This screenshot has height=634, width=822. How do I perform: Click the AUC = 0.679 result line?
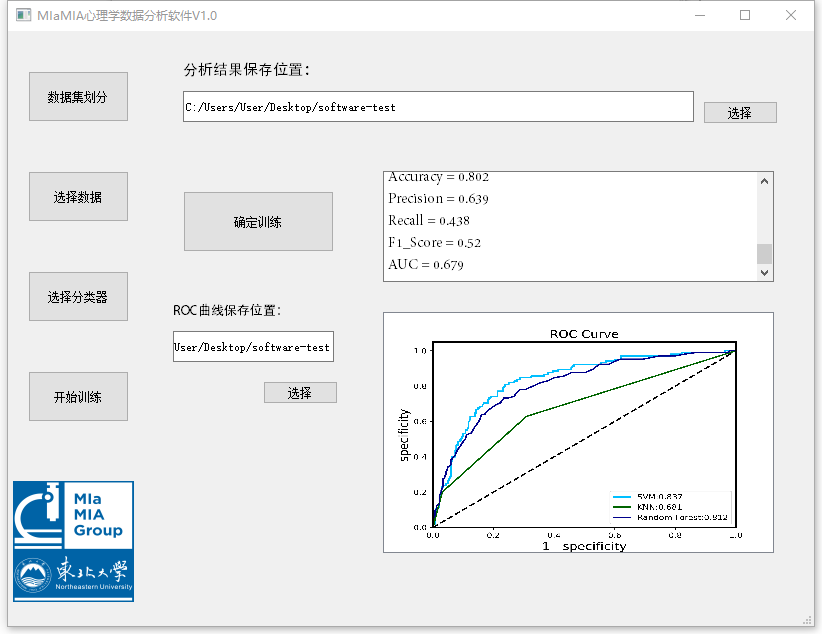coord(426,265)
